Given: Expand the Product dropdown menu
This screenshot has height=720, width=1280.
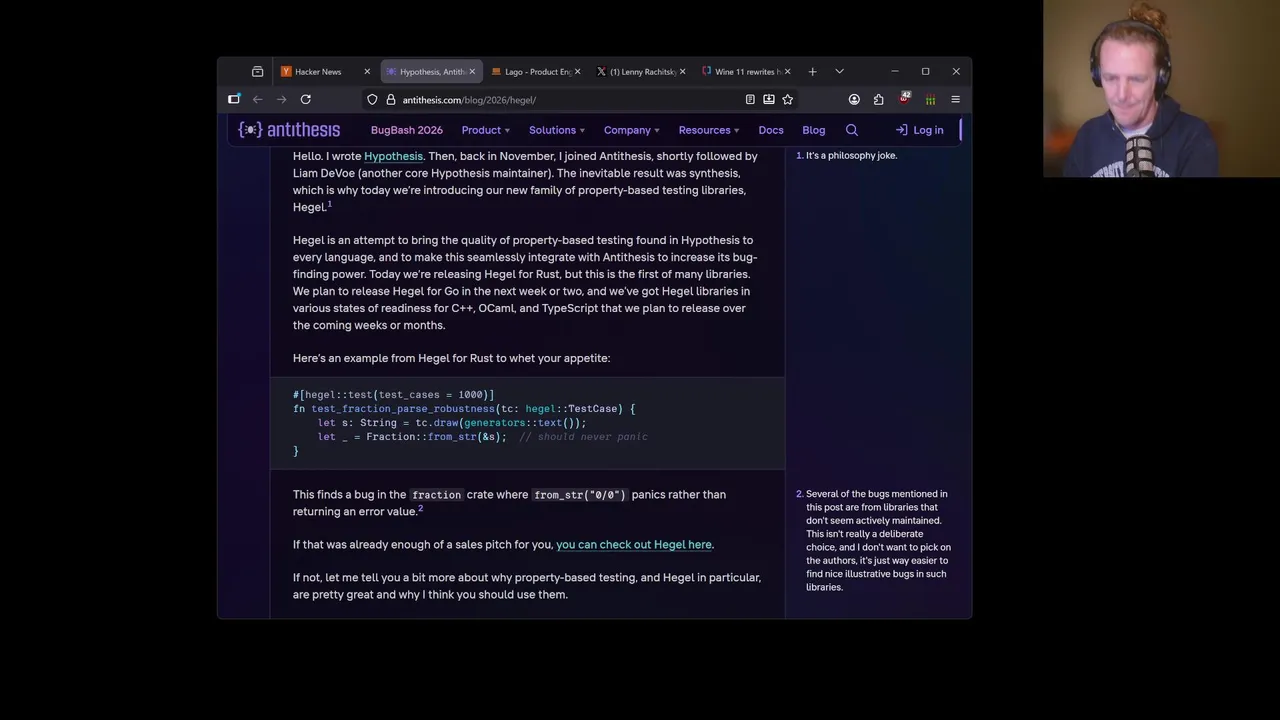Looking at the screenshot, I should point(486,130).
